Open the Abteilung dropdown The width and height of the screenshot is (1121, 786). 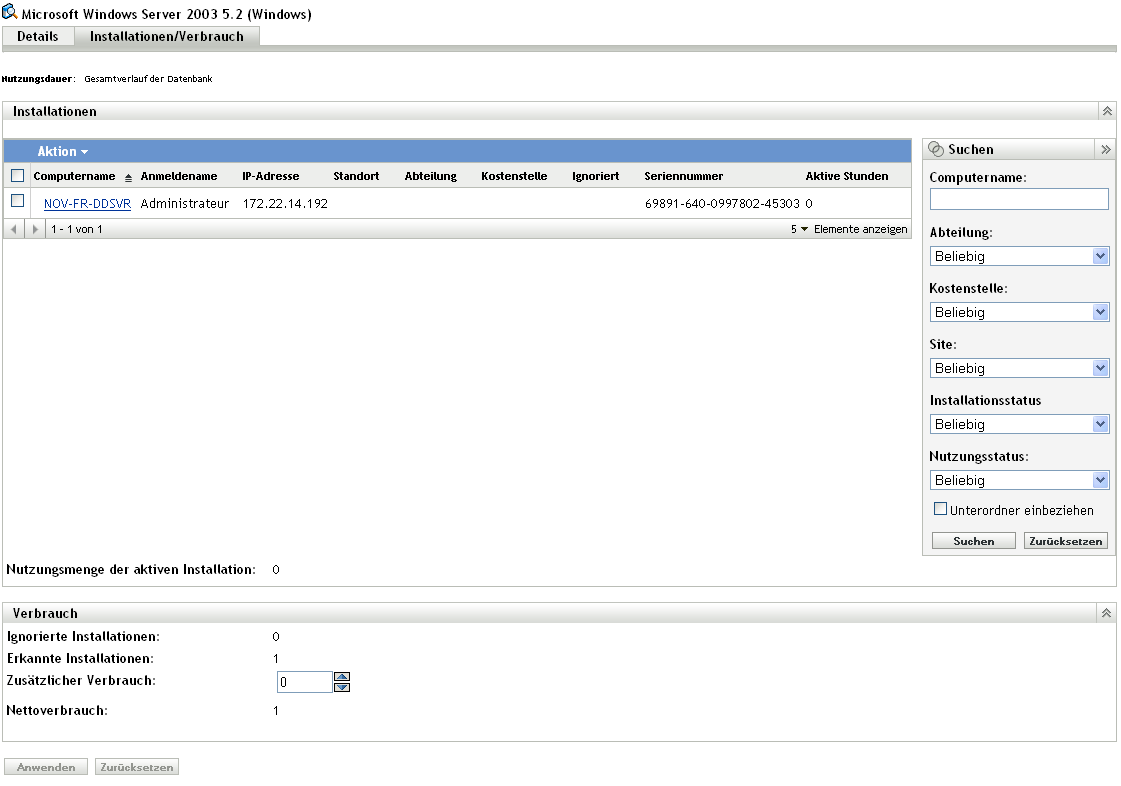pyautogui.click(x=1019, y=256)
